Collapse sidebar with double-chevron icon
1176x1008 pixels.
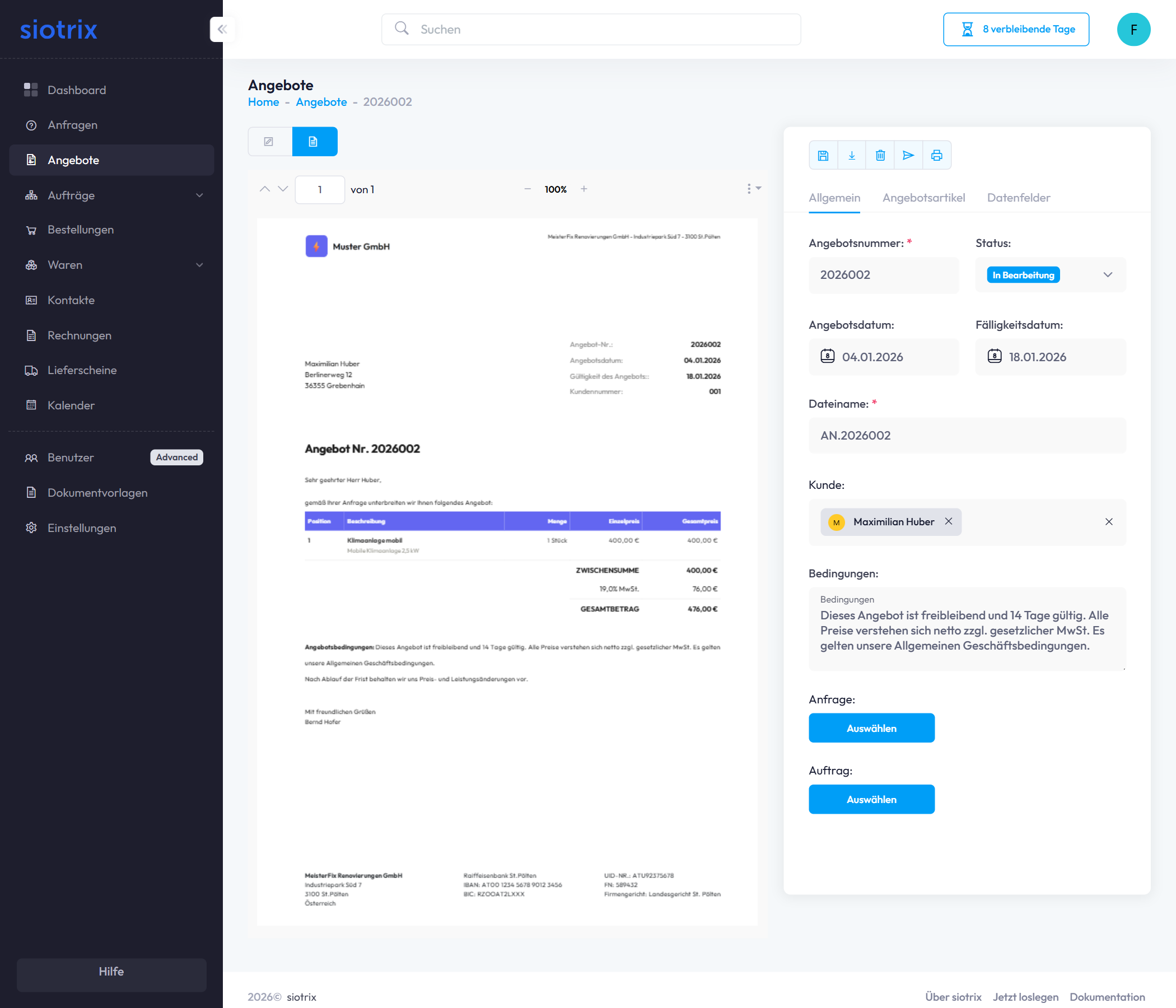coord(222,29)
